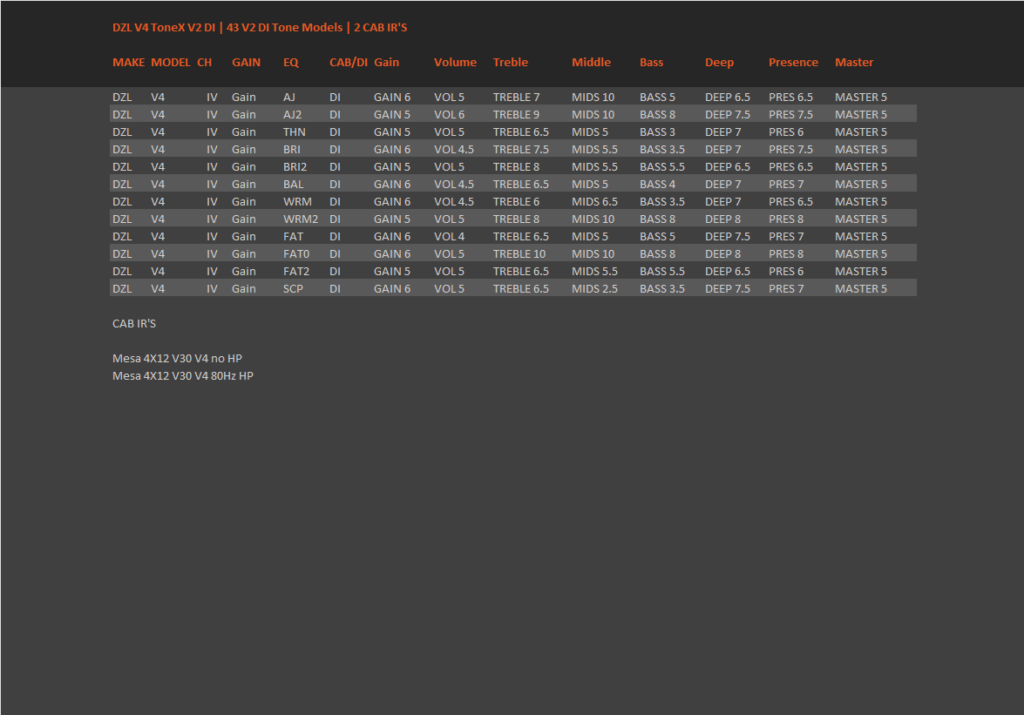Image resolution: width=1024 pixels, height=715 pixels.
Task: Select the 'SCP' EQ cell
Action: (x=293, y=289)
